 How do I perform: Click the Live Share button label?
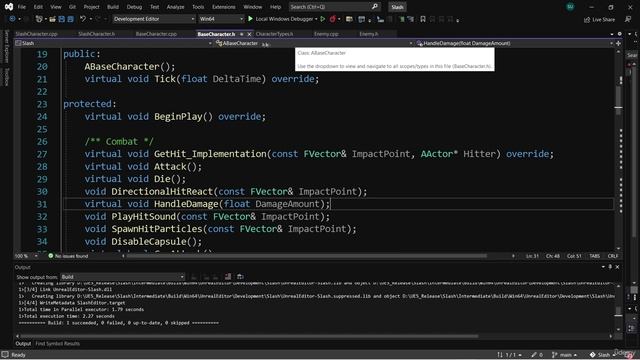(x=603, y=20)
